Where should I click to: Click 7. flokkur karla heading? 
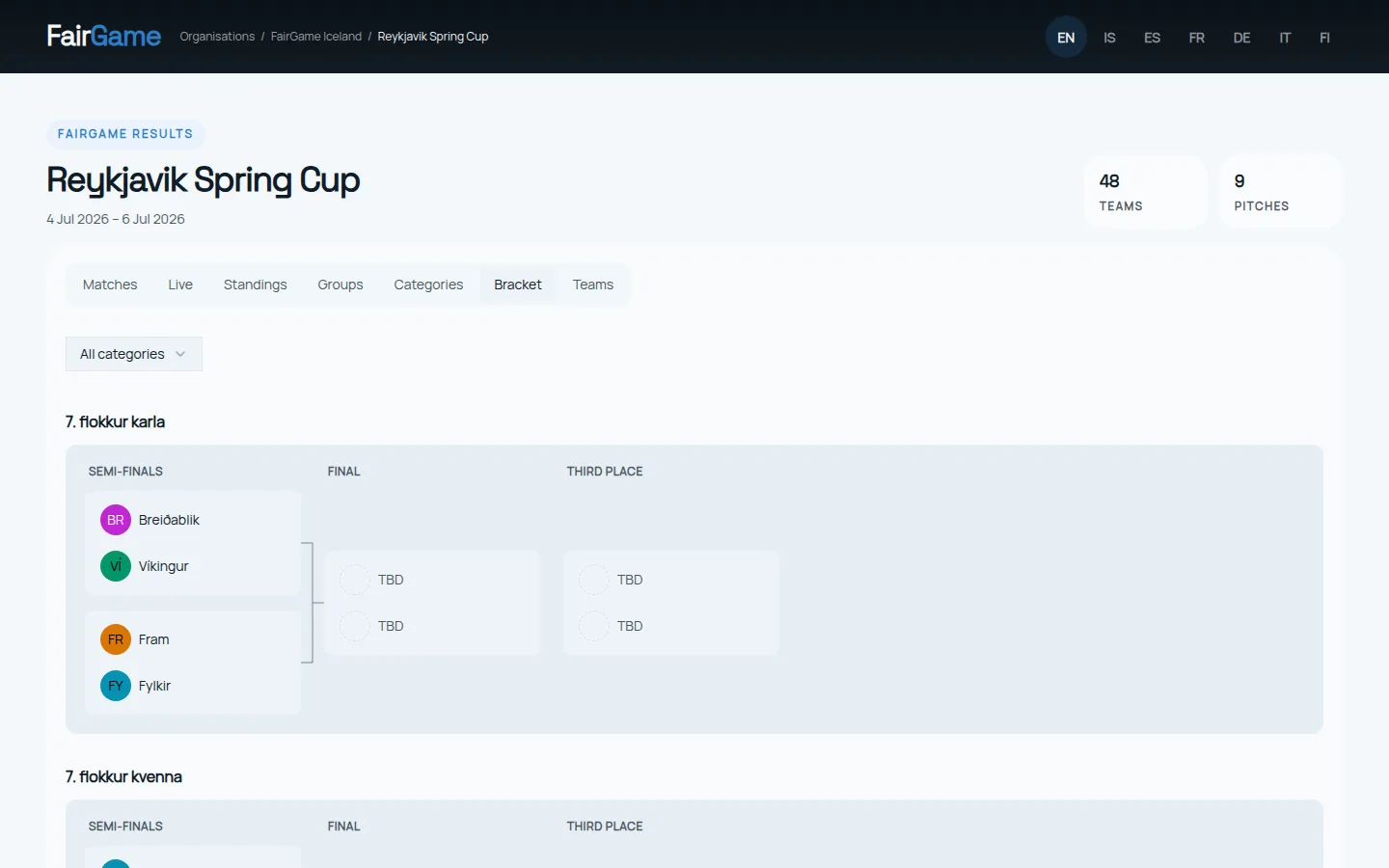click(115, 421)
